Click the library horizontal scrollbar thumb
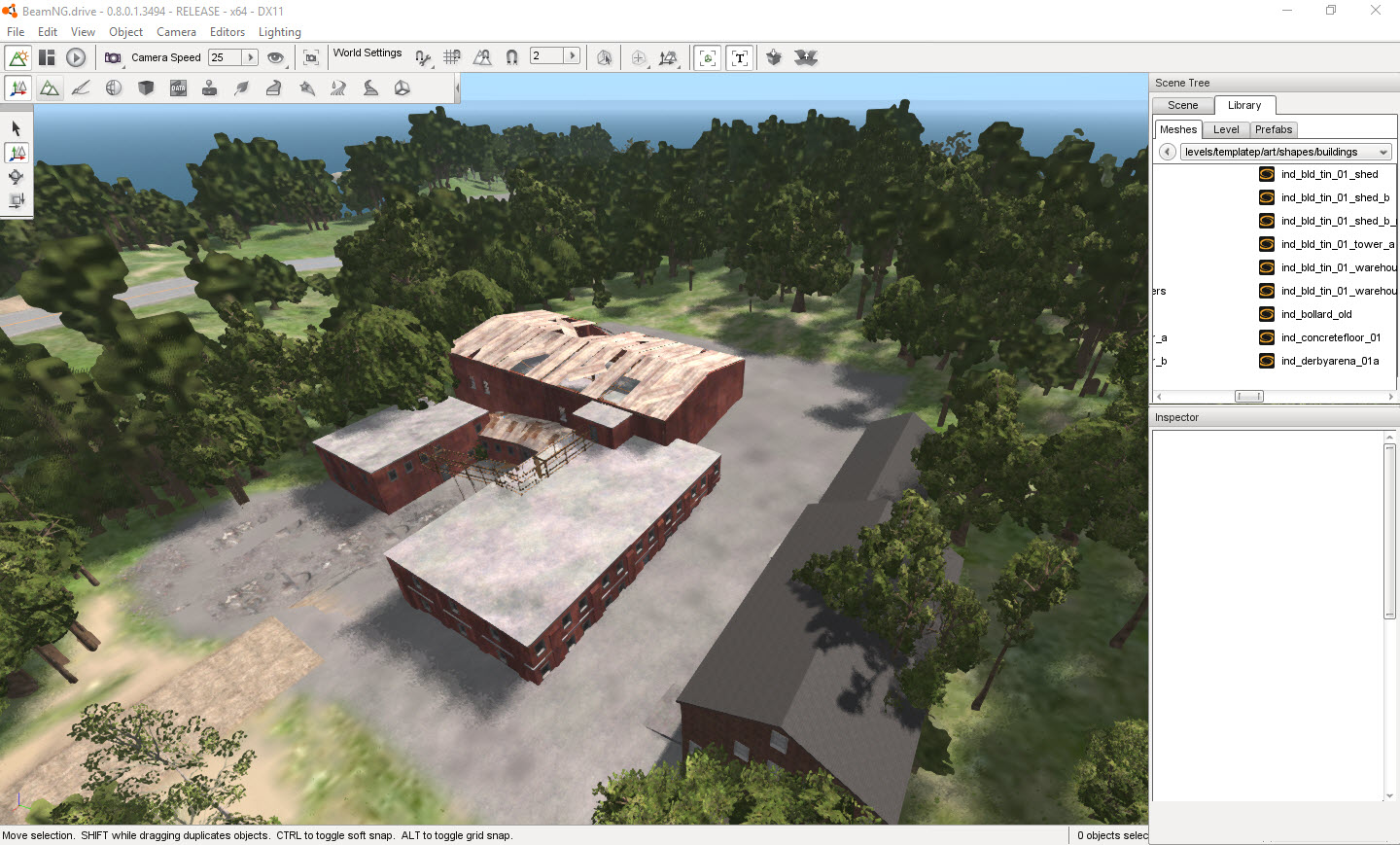The width and height of the screenshot is (1400, 845). (1249, 396)
